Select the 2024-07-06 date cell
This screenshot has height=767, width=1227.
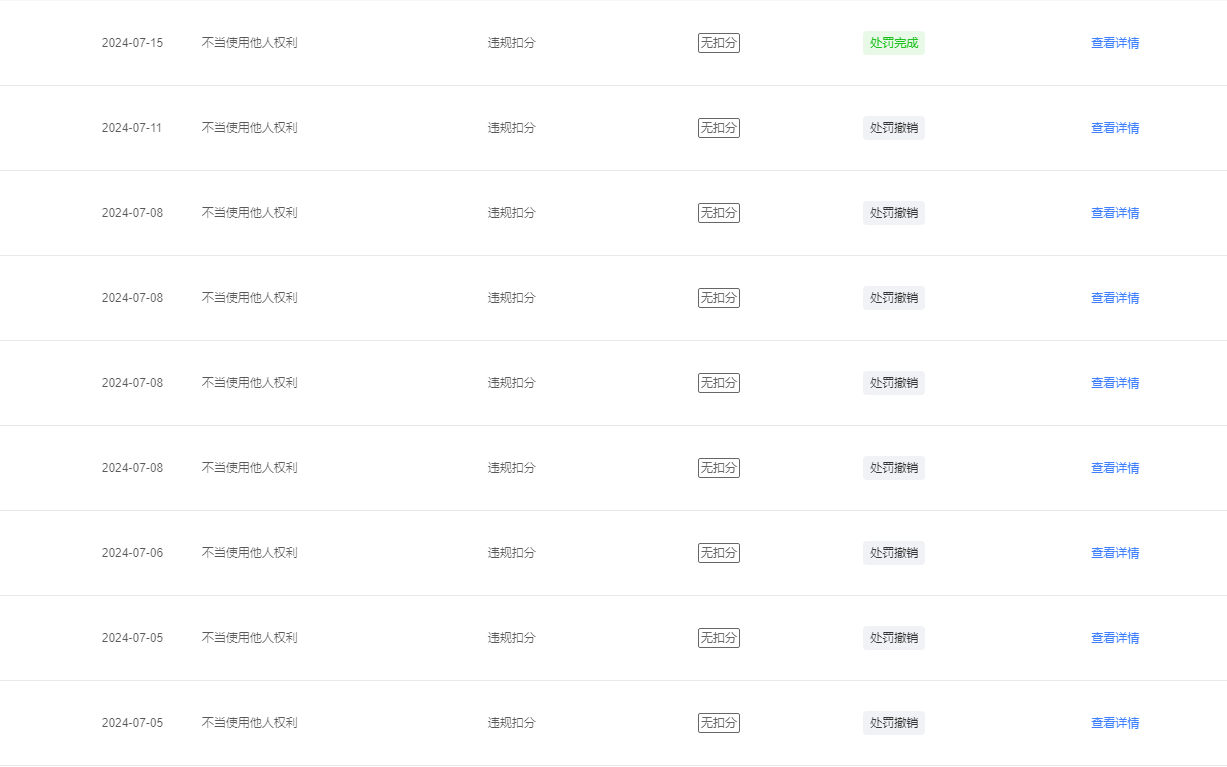(132, 553)
